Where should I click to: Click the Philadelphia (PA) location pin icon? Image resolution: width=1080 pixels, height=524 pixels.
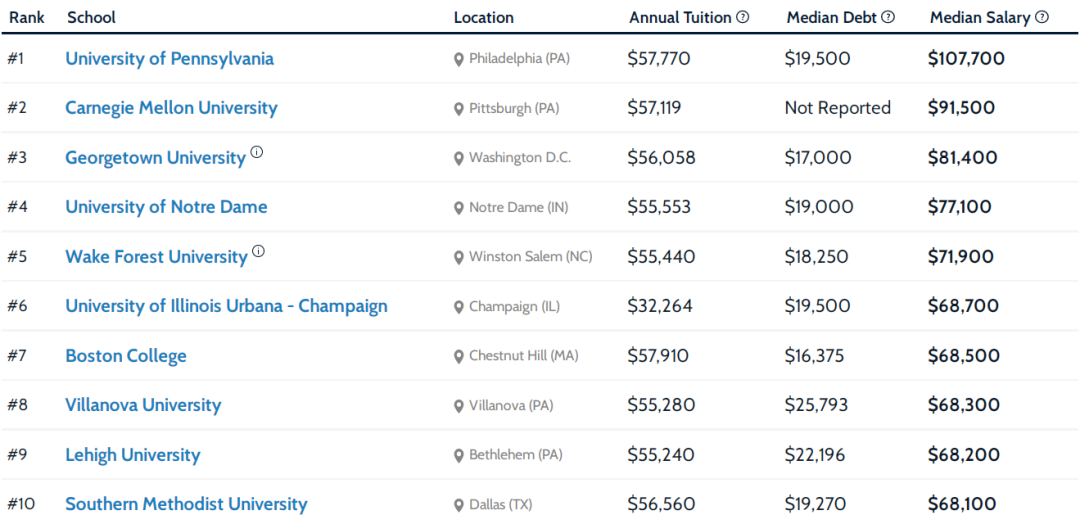pyautogui.click(x=459, y=60)
